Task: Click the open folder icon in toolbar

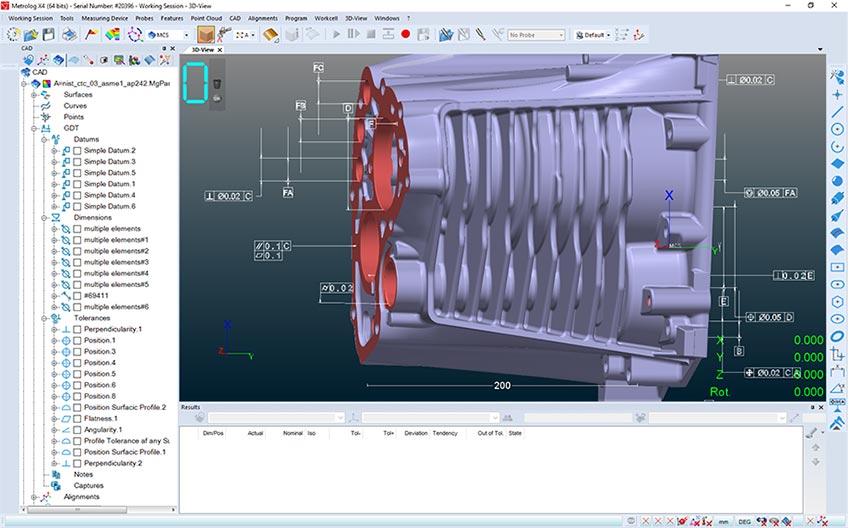Action: pyautogui.click(x=31, y=35)
